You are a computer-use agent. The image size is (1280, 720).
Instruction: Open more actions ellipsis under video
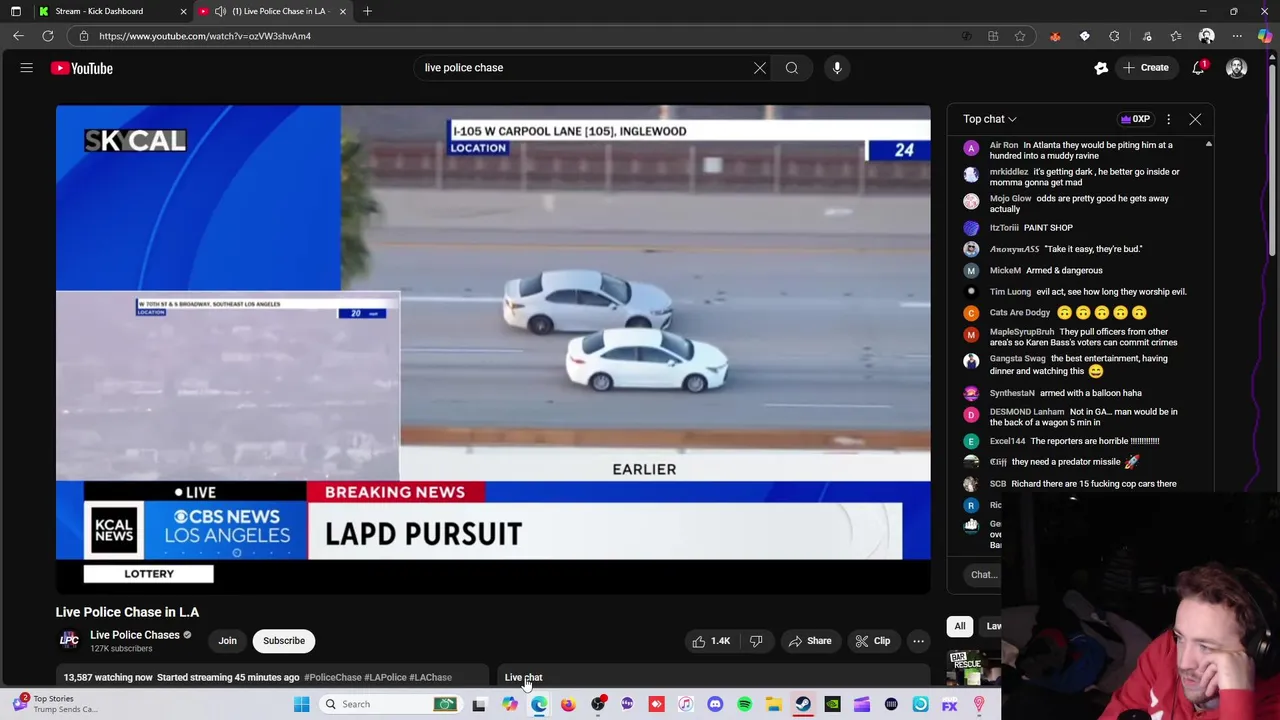pyautogui.click(x=918, y=641)
